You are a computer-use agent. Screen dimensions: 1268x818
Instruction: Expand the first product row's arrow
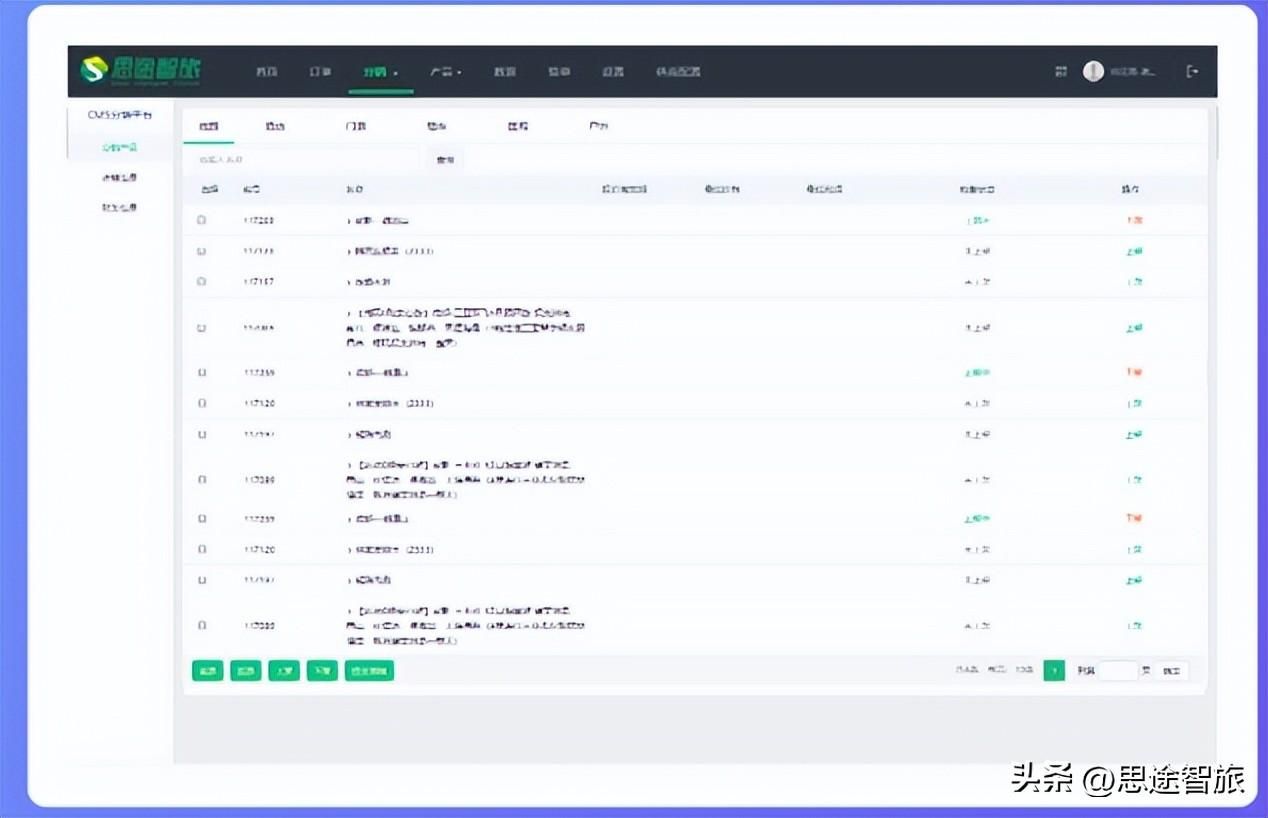[350, 221]
